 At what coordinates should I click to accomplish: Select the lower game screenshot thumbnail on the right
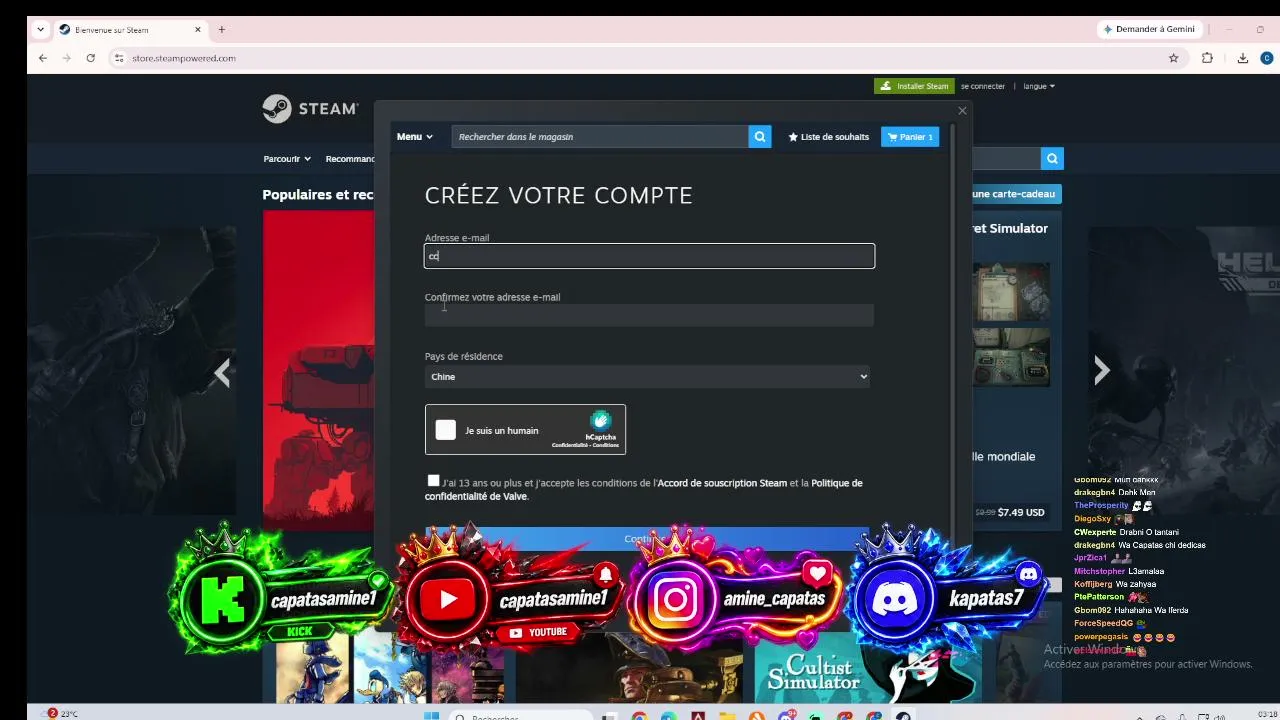(x=1011, y=357)
